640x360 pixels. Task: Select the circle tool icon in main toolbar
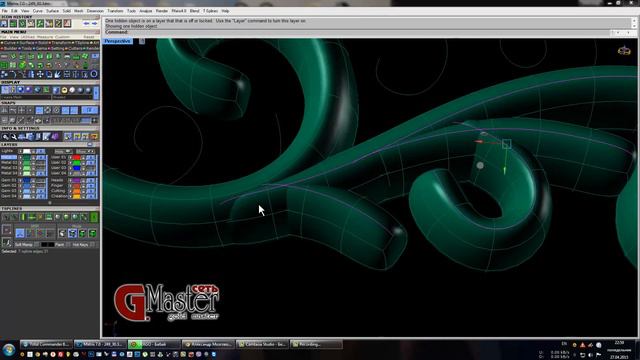coord(94,74)
